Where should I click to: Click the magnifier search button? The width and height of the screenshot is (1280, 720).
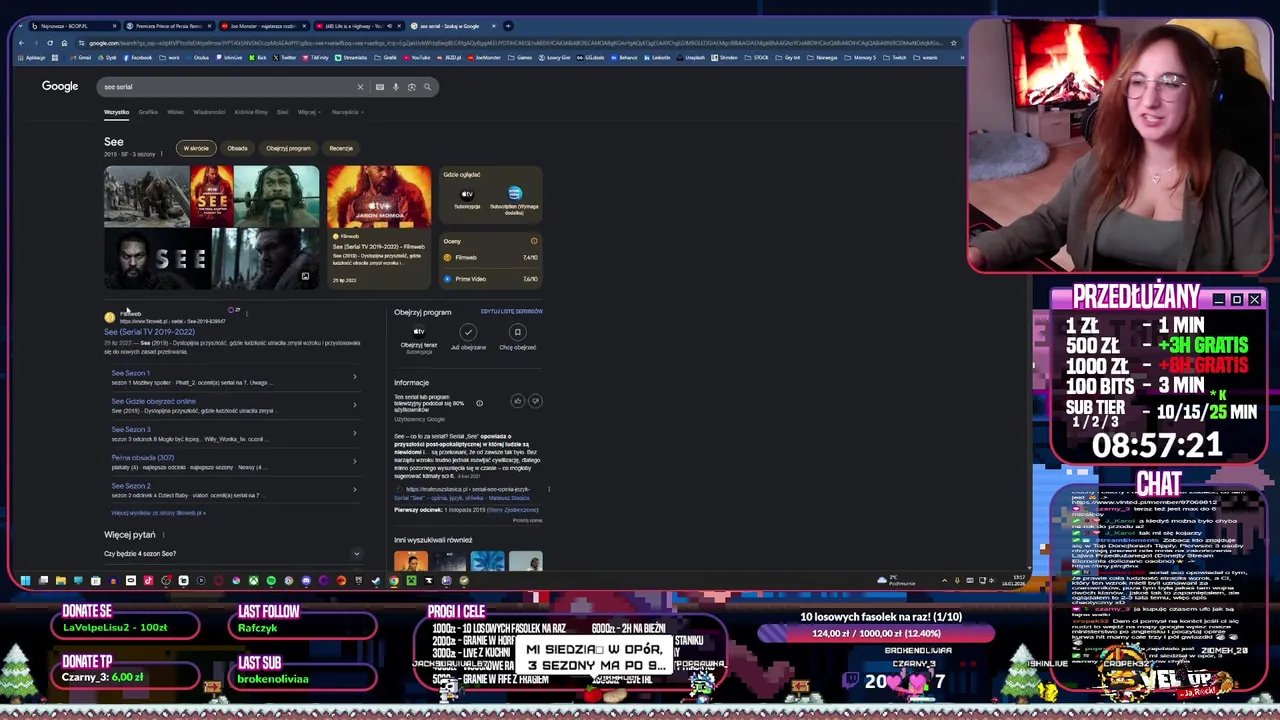click(x=427, y=87)
